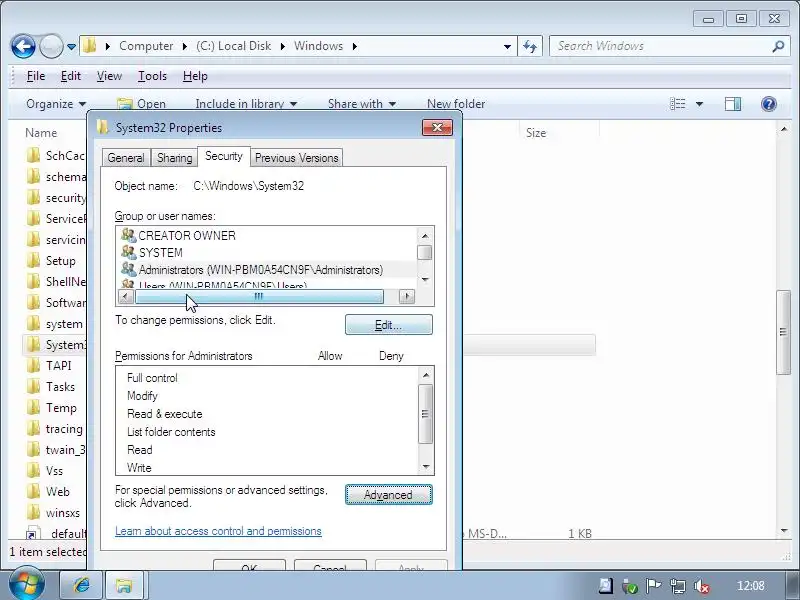This screenshot has width=800, height=600.
Task: Close the System32 Properties dialog
Action: tap(437, 128)
